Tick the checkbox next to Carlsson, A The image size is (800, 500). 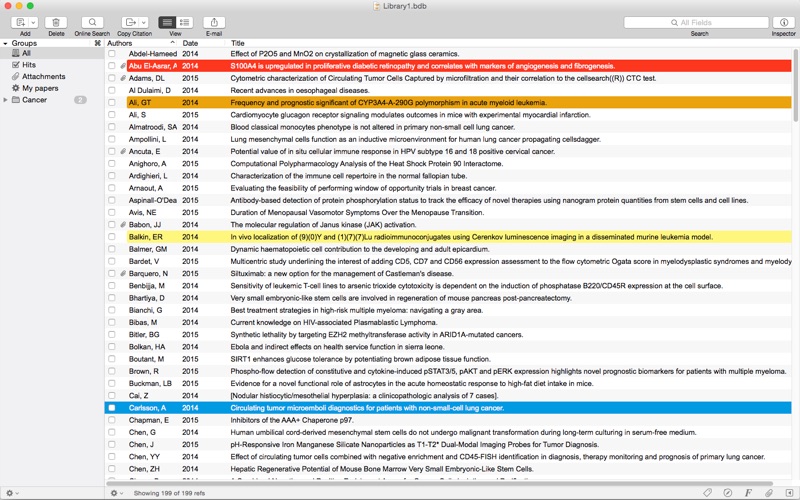(x=112, y=408)
